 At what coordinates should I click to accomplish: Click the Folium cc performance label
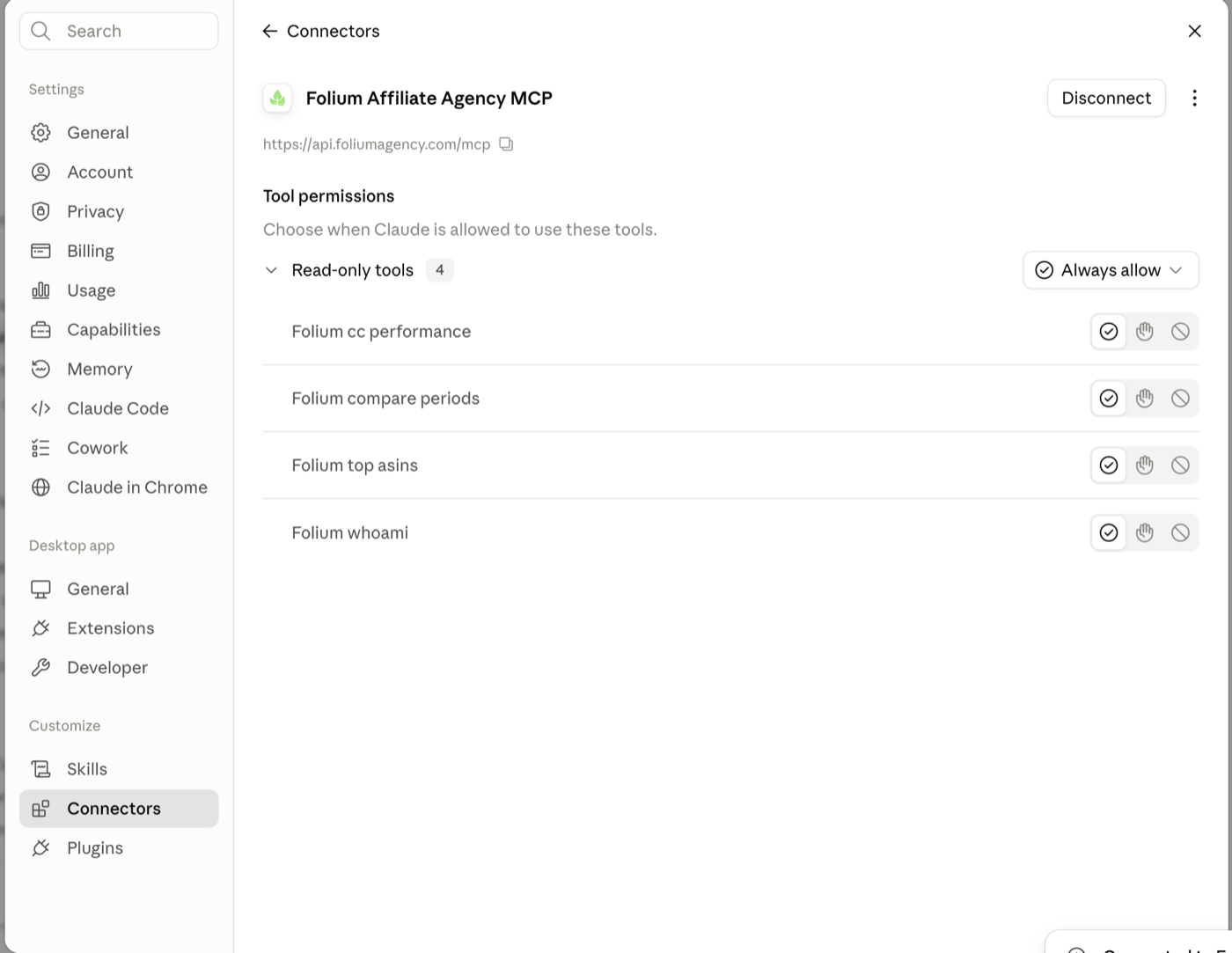pos(381,332)
